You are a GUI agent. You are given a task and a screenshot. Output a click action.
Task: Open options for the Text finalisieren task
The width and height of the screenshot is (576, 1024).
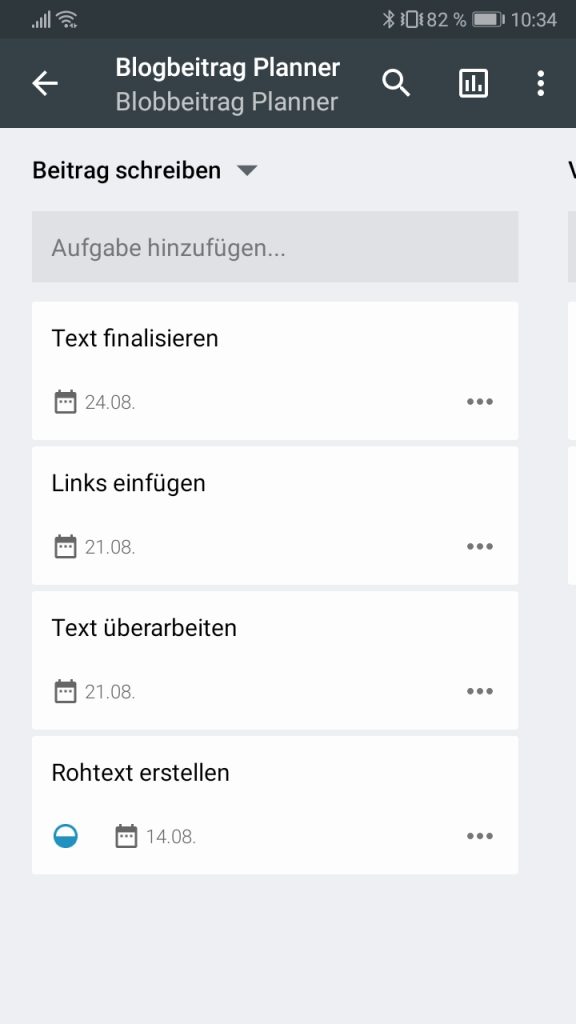pos(480,401)
